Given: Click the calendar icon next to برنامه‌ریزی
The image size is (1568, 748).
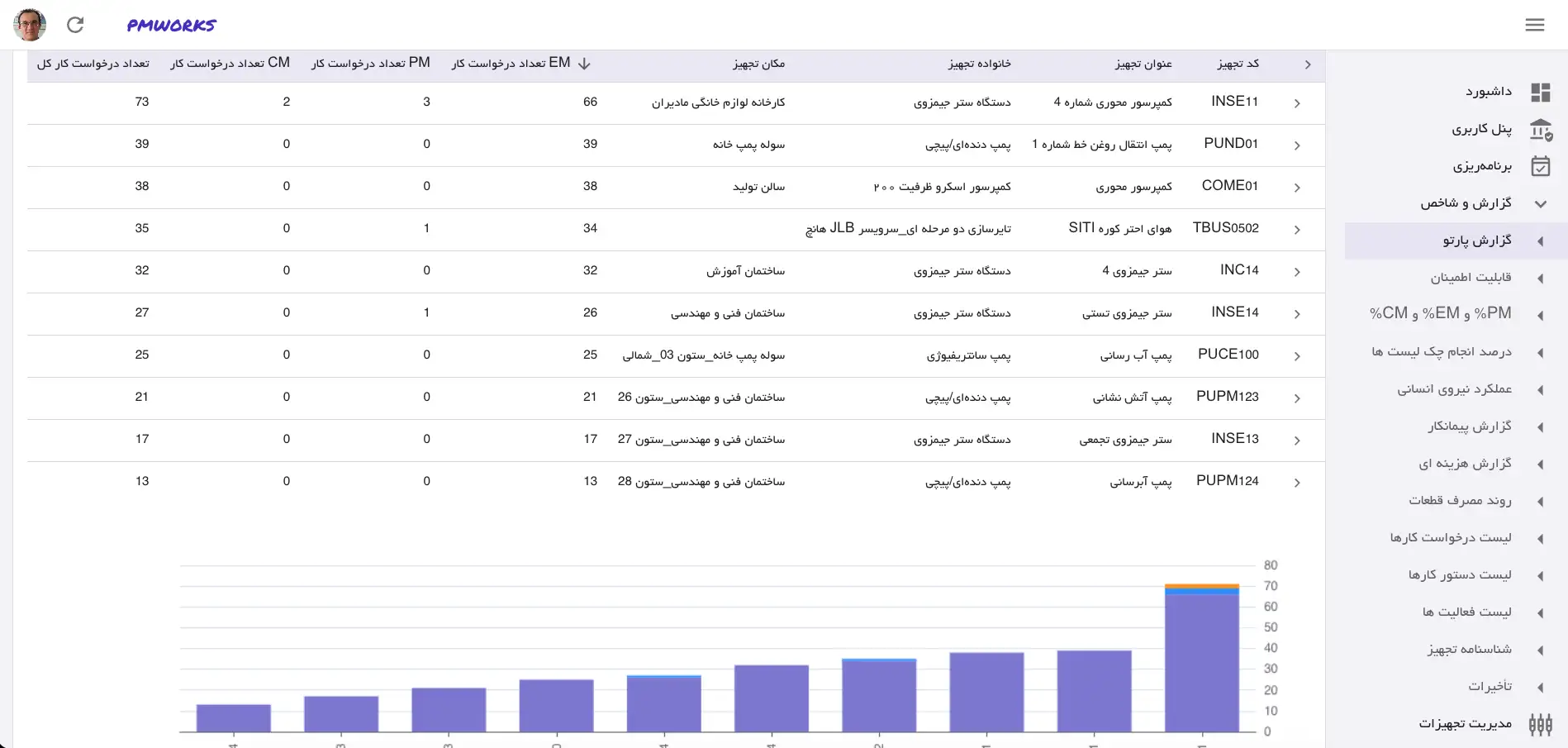Looking at the screenshot, I should (x=1542, y=166).
